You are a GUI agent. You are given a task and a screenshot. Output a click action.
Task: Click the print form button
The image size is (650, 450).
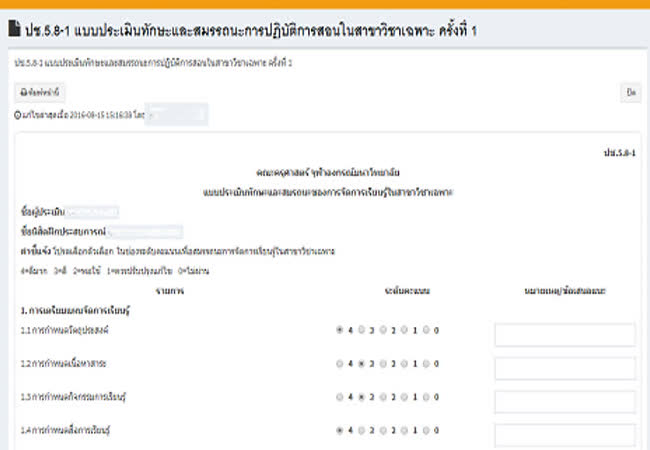(x=40, y=92)
